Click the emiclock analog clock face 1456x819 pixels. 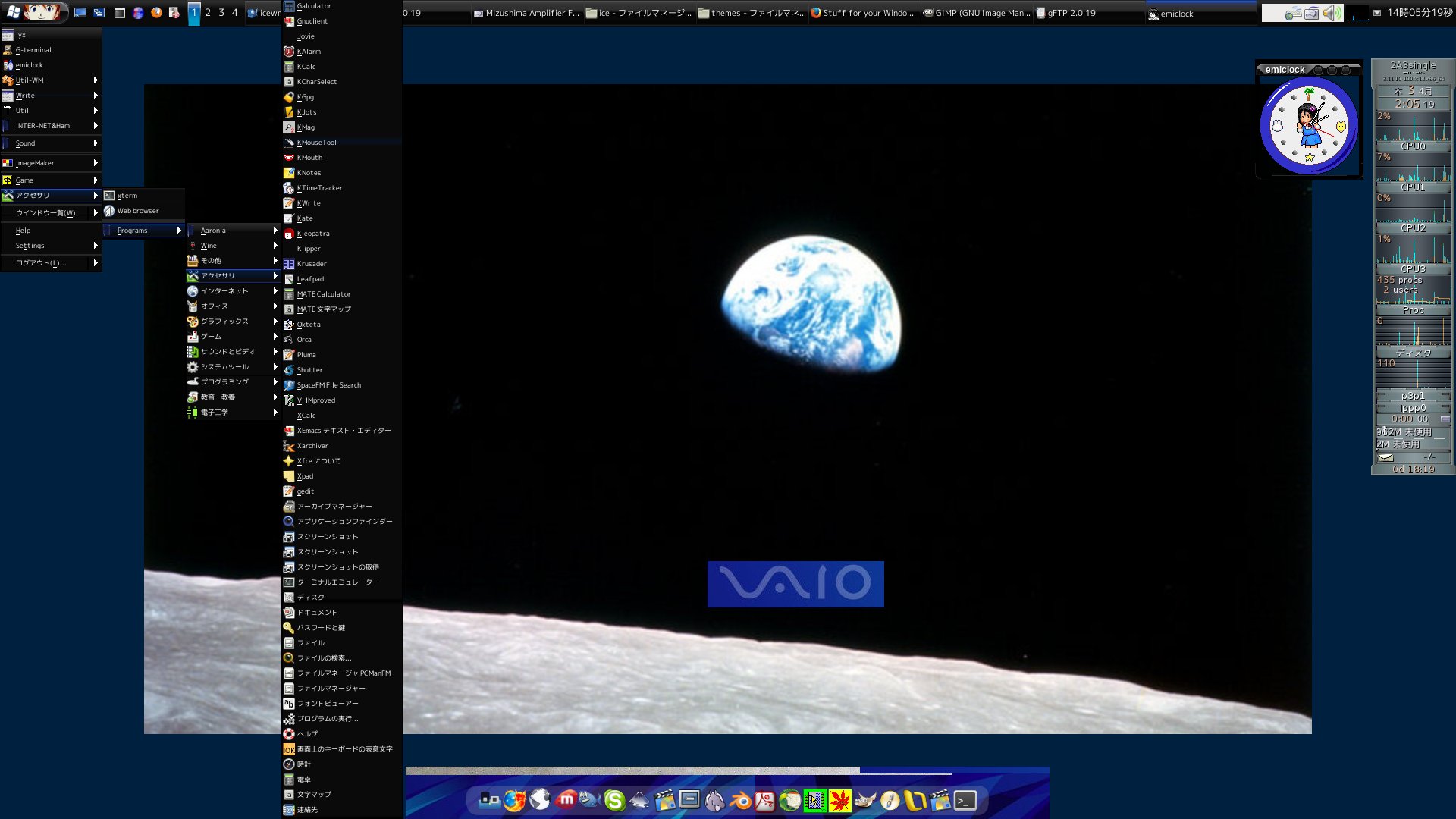(1308, 126)
